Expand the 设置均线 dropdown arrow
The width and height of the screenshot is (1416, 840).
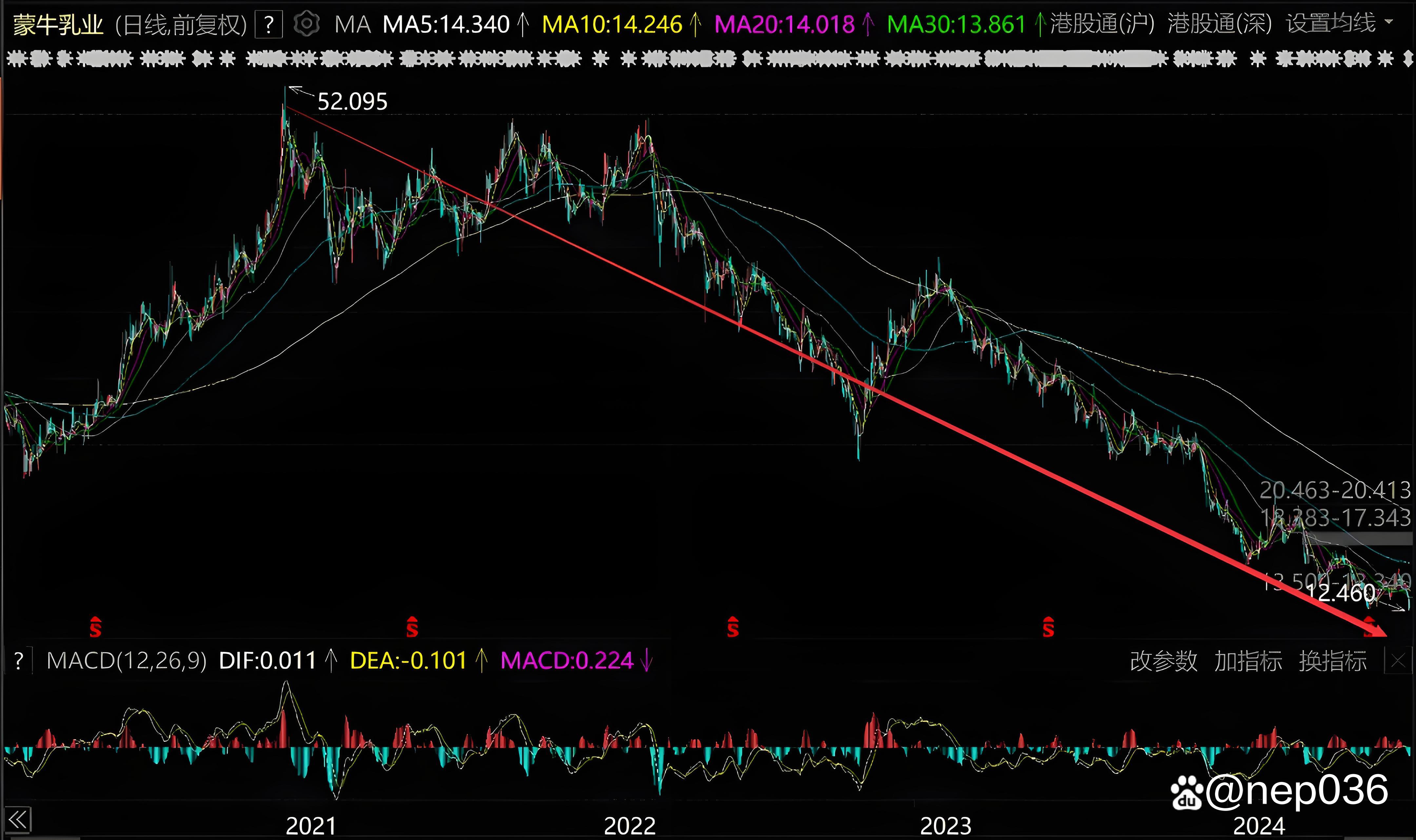coord(1389,22)
